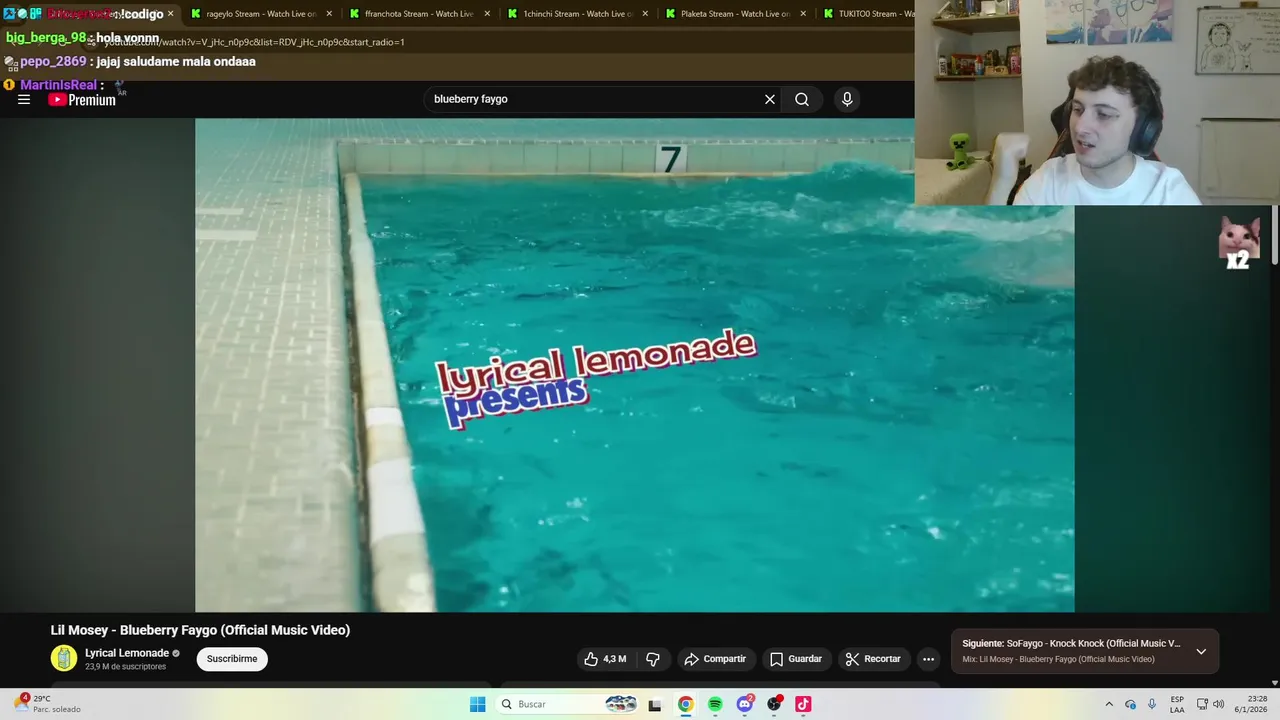Open the Windows Start menu
The image size is (1280, 720).
(478, 704)
